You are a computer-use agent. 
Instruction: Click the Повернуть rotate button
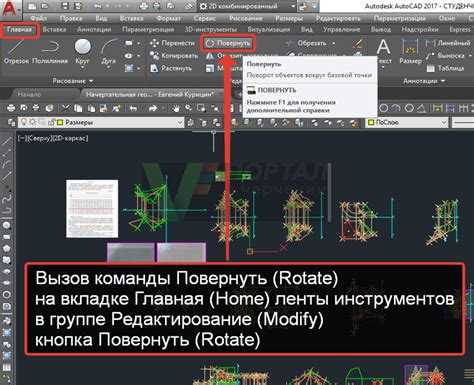228,43
